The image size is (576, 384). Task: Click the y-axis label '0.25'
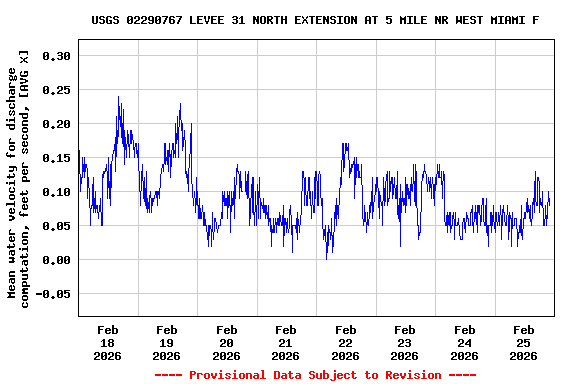point(56,90)
